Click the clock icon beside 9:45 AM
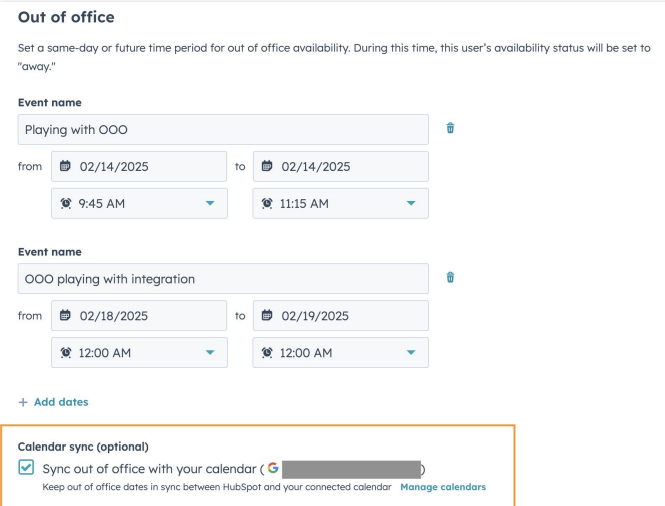 point(65,203)
